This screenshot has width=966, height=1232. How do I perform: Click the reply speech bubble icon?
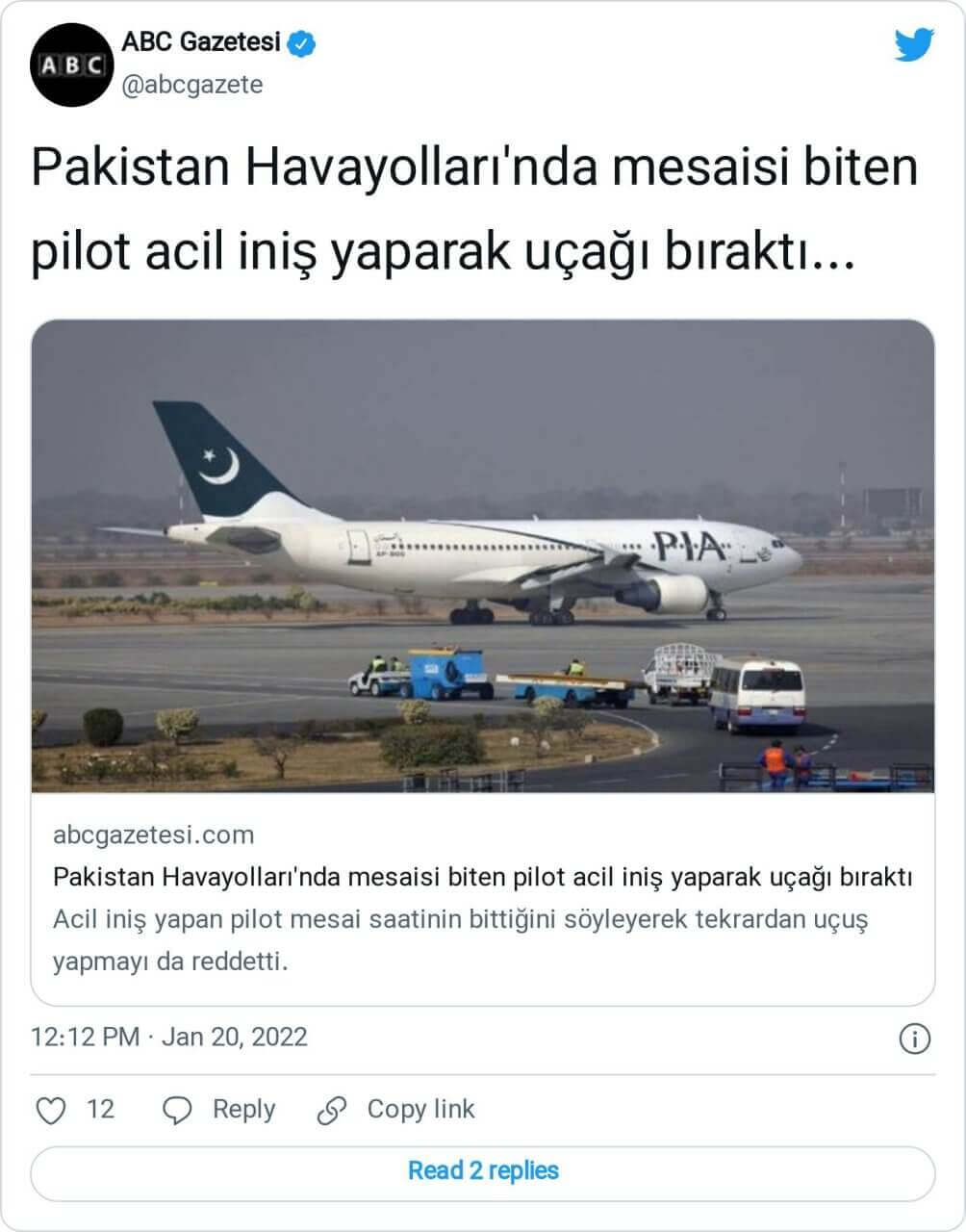point(176,1111)
